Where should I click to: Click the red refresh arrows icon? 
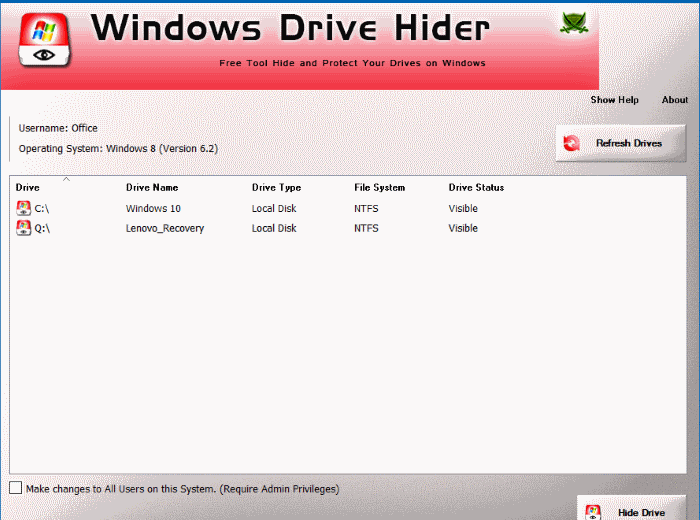click(x=572, y=144)
